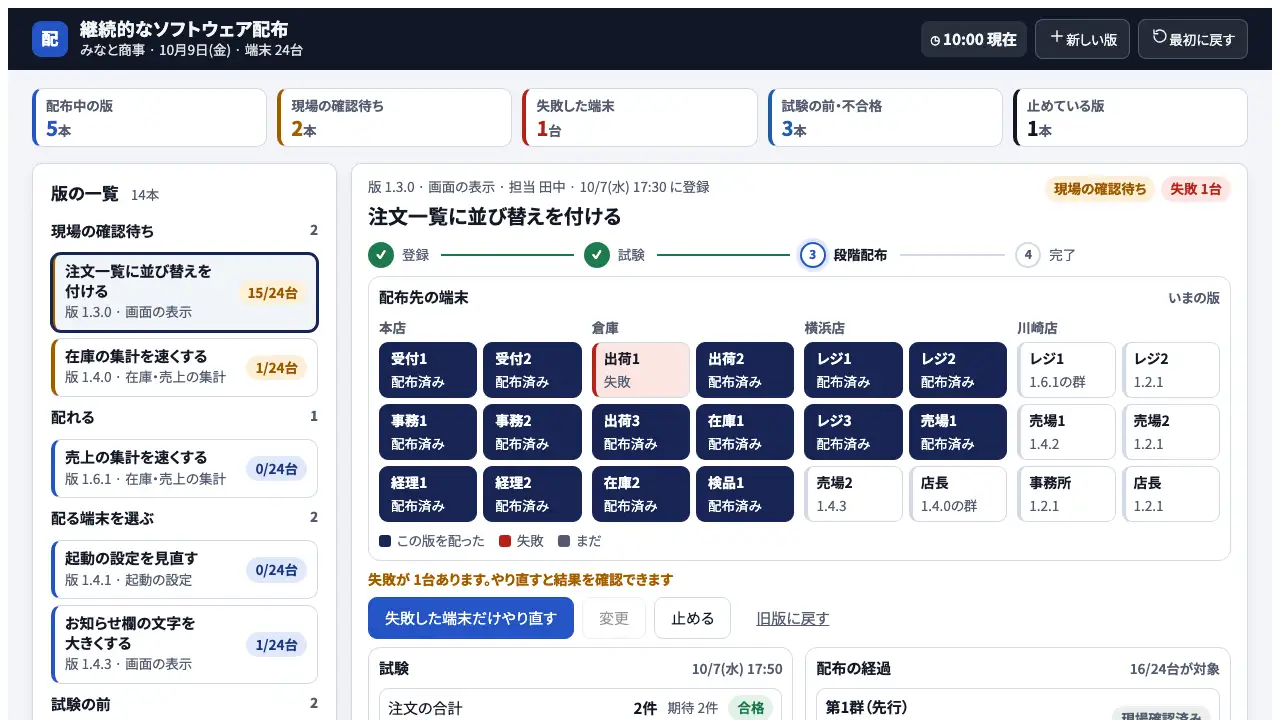
Task: Open the 試験の前・不合格 summary card
Action: 885,118
